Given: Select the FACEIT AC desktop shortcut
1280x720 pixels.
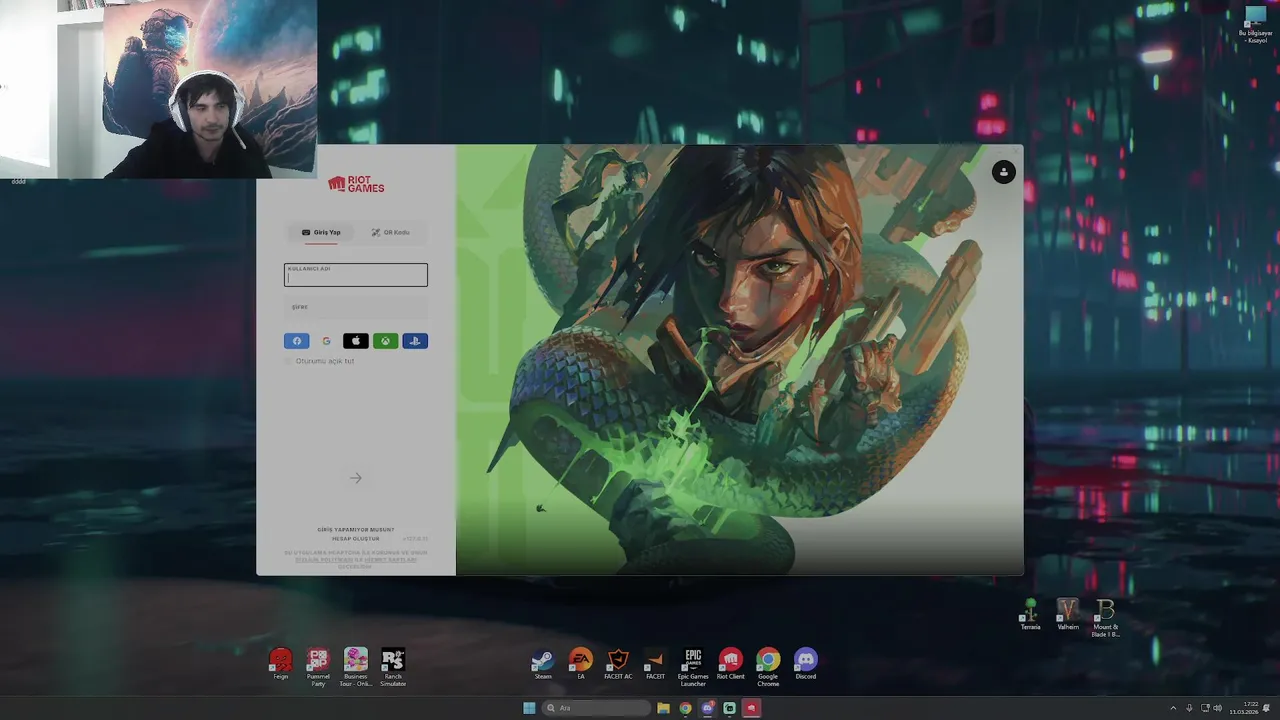Looking at the screenshot, I should pos(618,665).
